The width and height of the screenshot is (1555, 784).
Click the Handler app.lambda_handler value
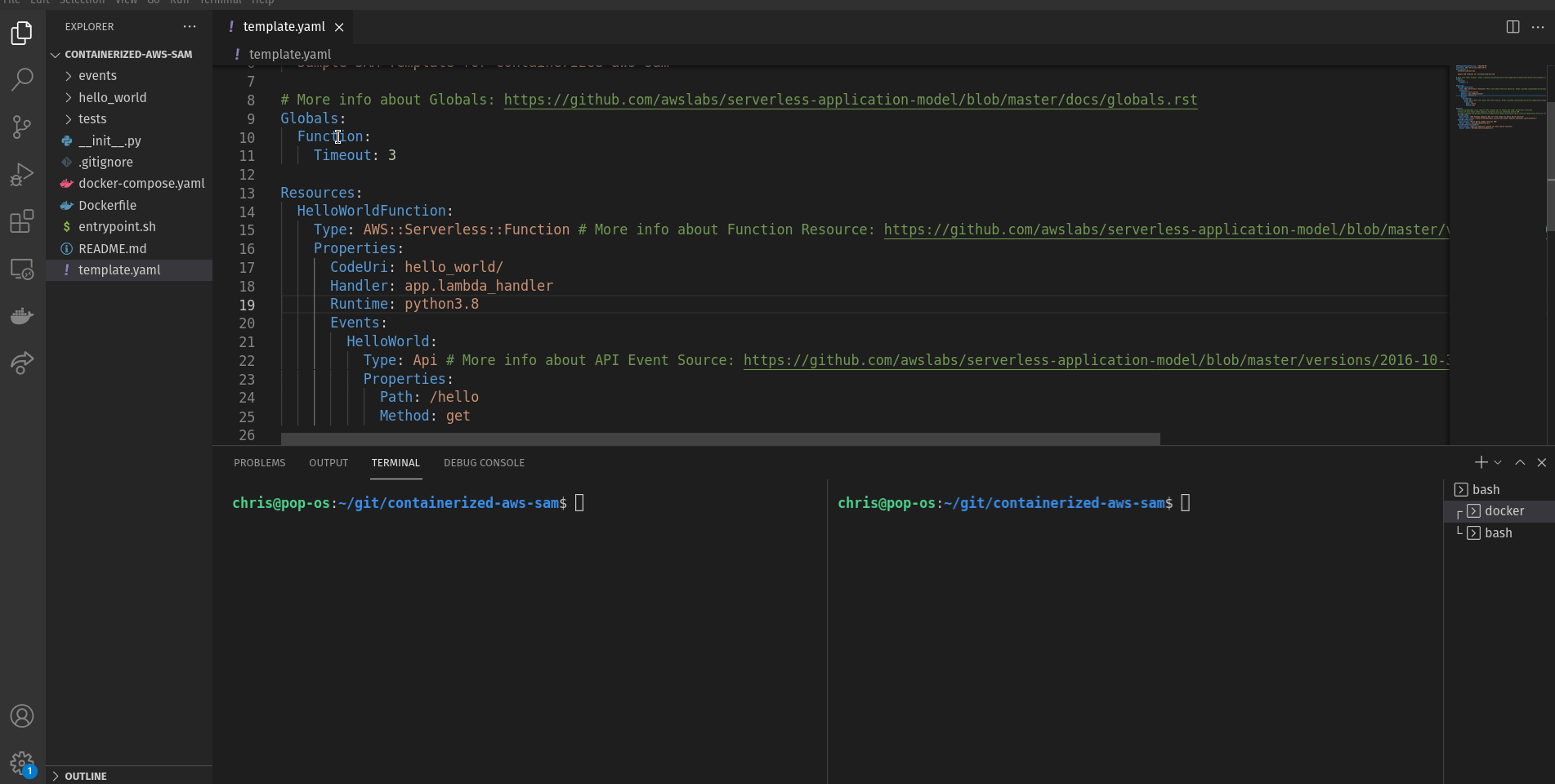(x=479, y=286)
